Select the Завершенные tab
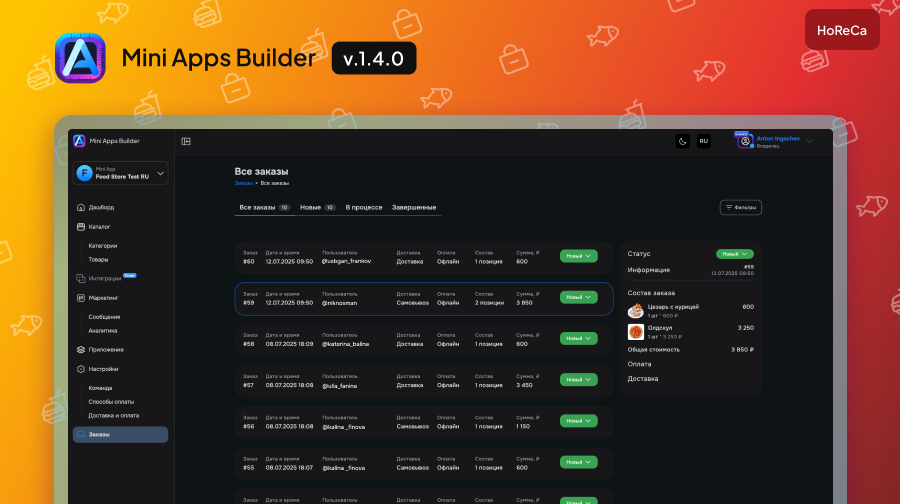900x504 pixels. coord(414,207)
